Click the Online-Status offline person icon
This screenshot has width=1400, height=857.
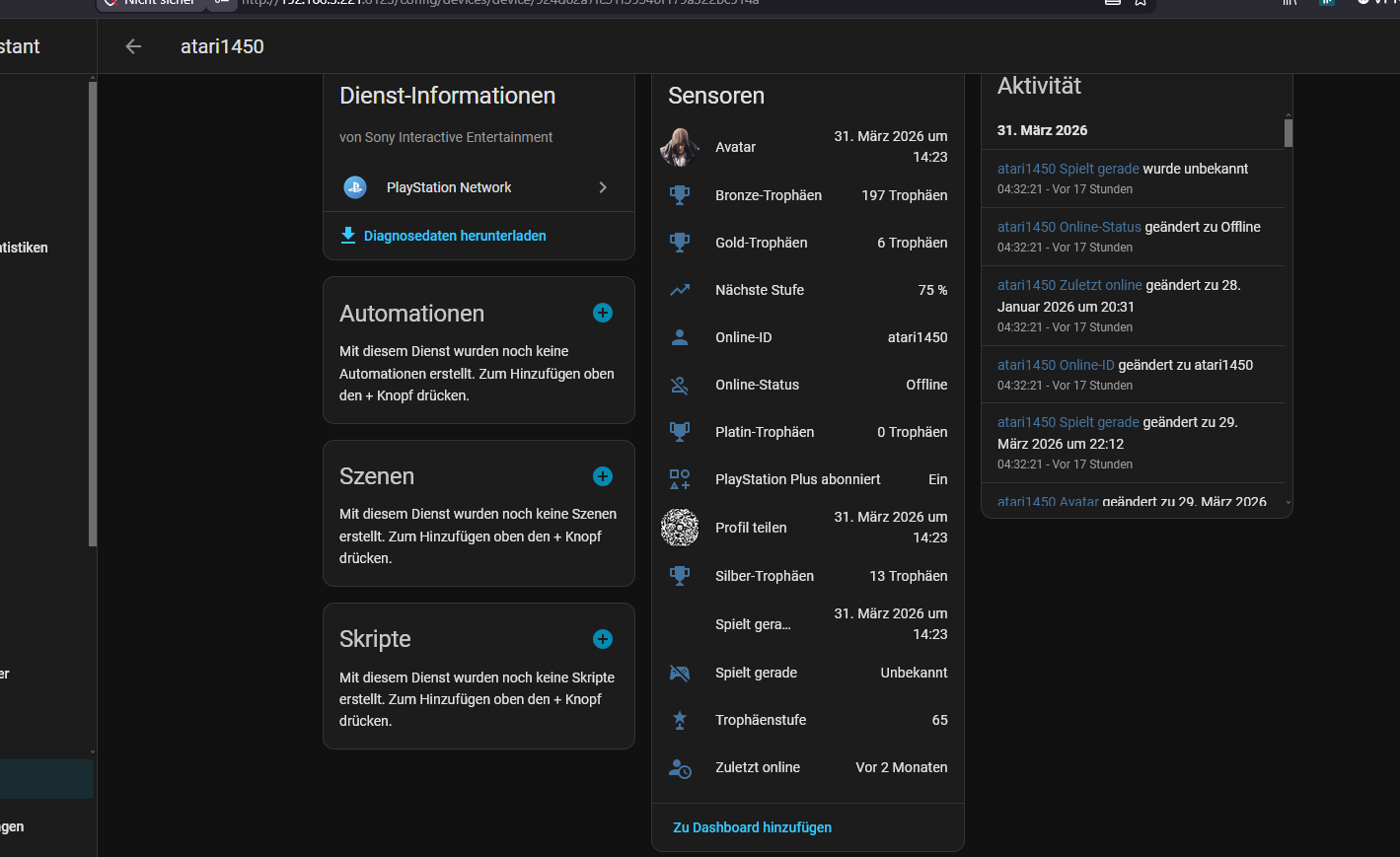[680, 385]
